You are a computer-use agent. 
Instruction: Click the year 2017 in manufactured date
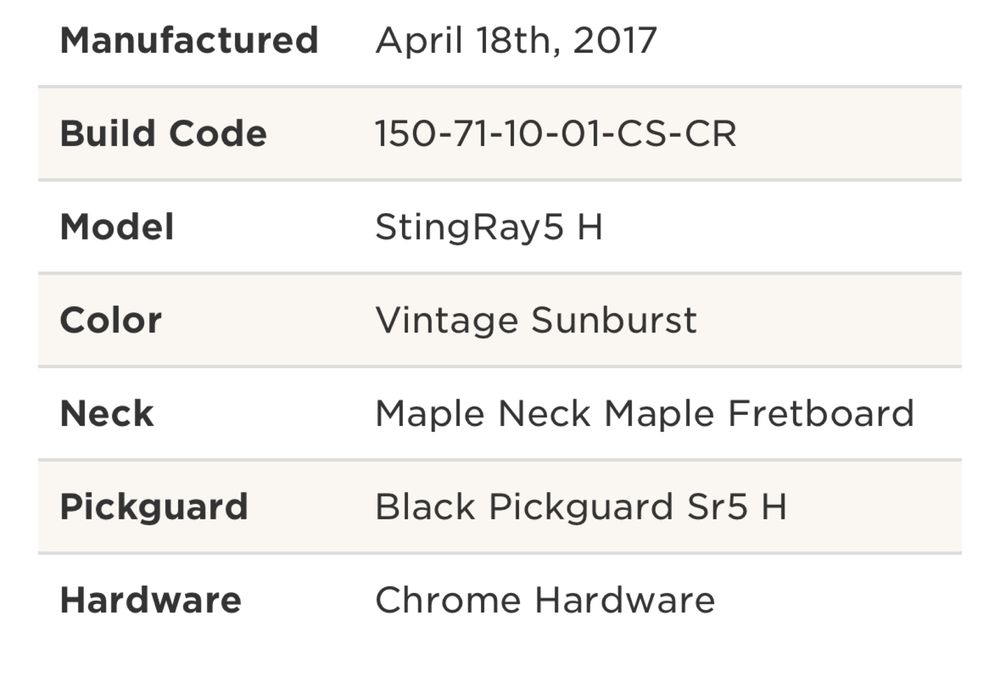(x=615, y=40)
